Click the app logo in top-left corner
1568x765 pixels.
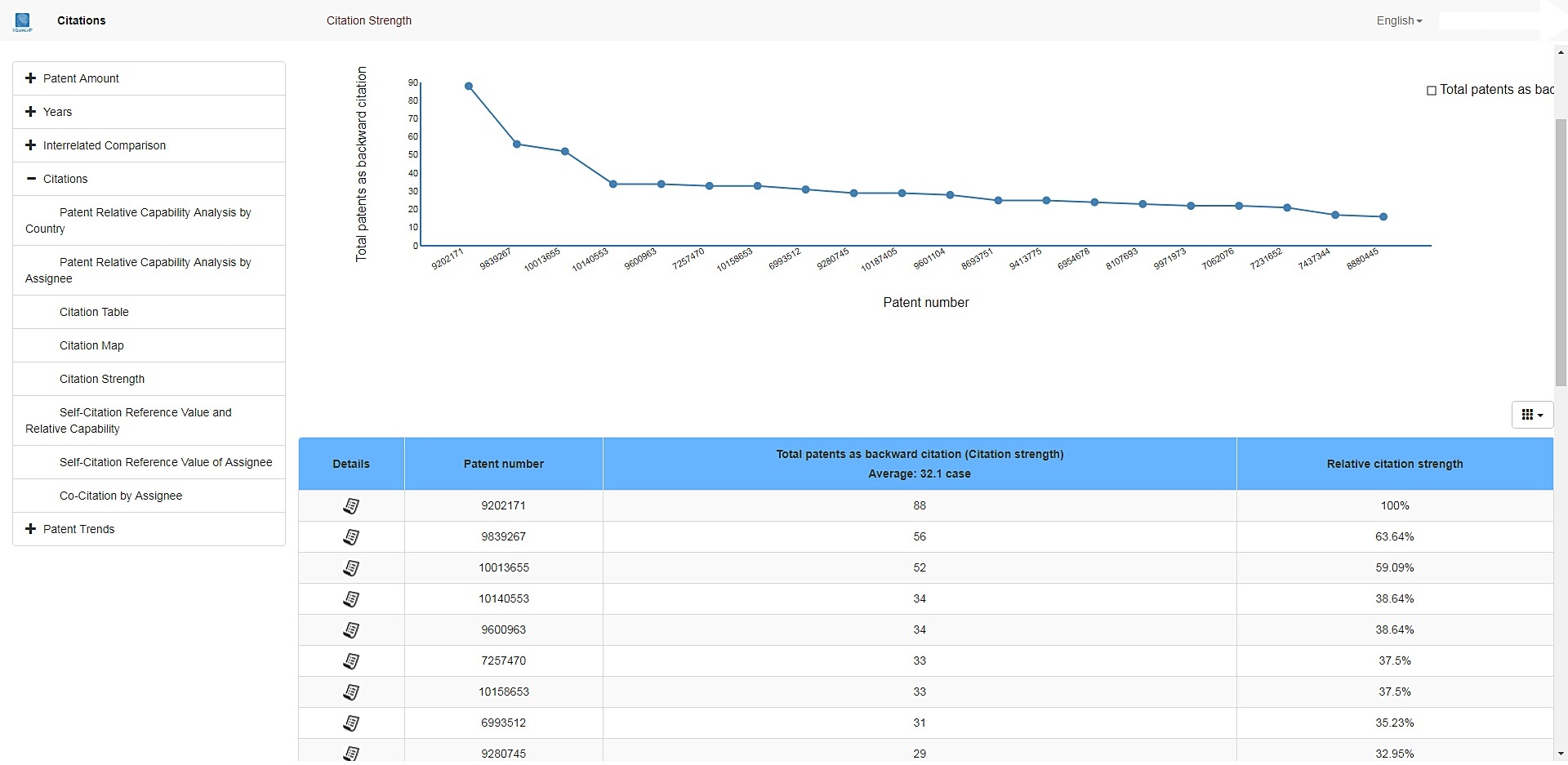pos(22,21)
